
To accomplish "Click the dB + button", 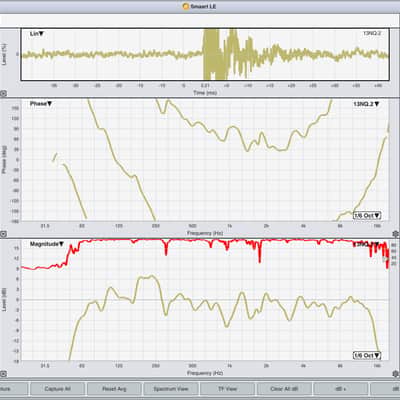I will tap(341, 389).
